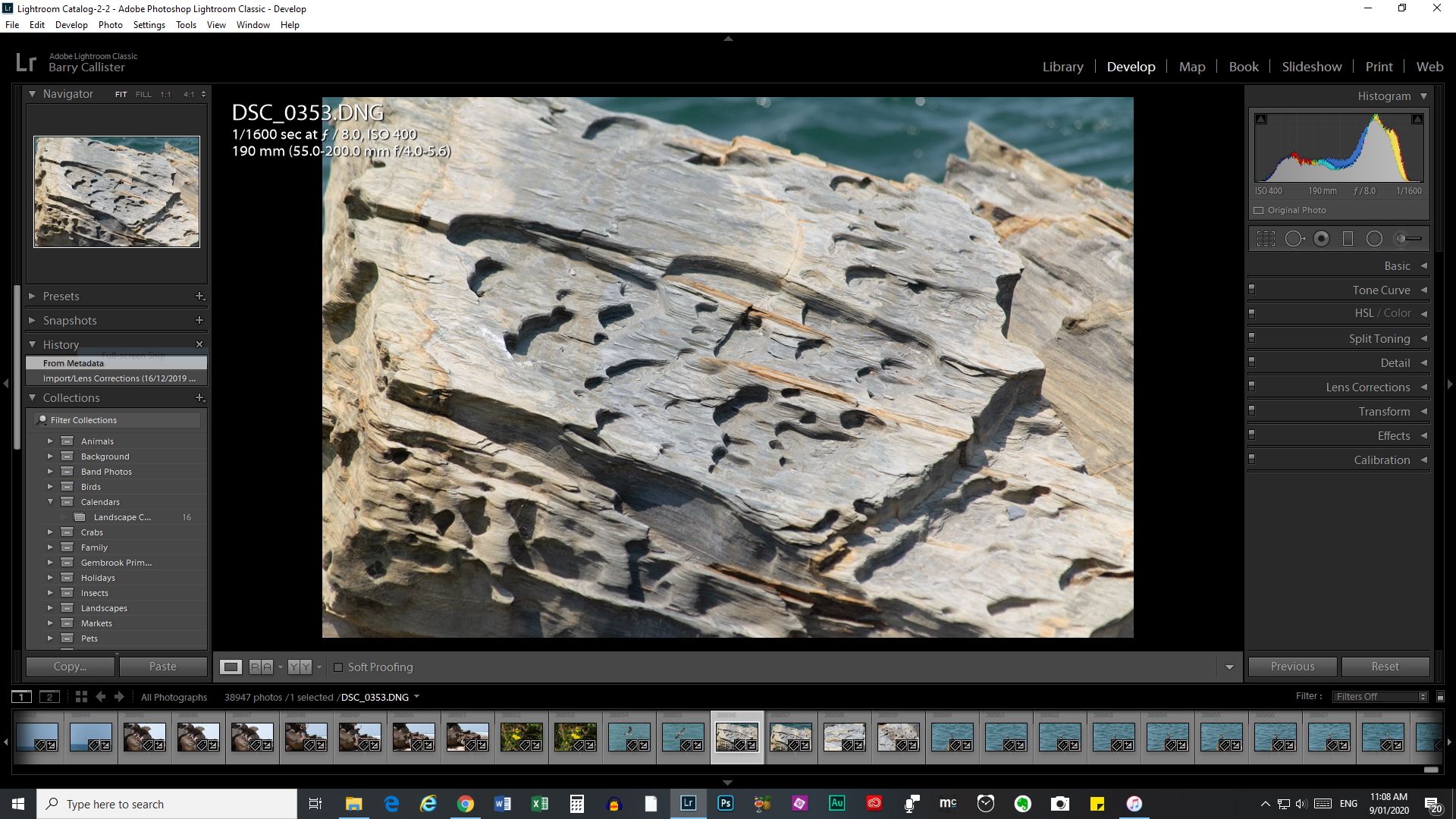Enable the Soft Proofing checkbox
This screenshot has height=819, width=1456.
tap(338, 667)
